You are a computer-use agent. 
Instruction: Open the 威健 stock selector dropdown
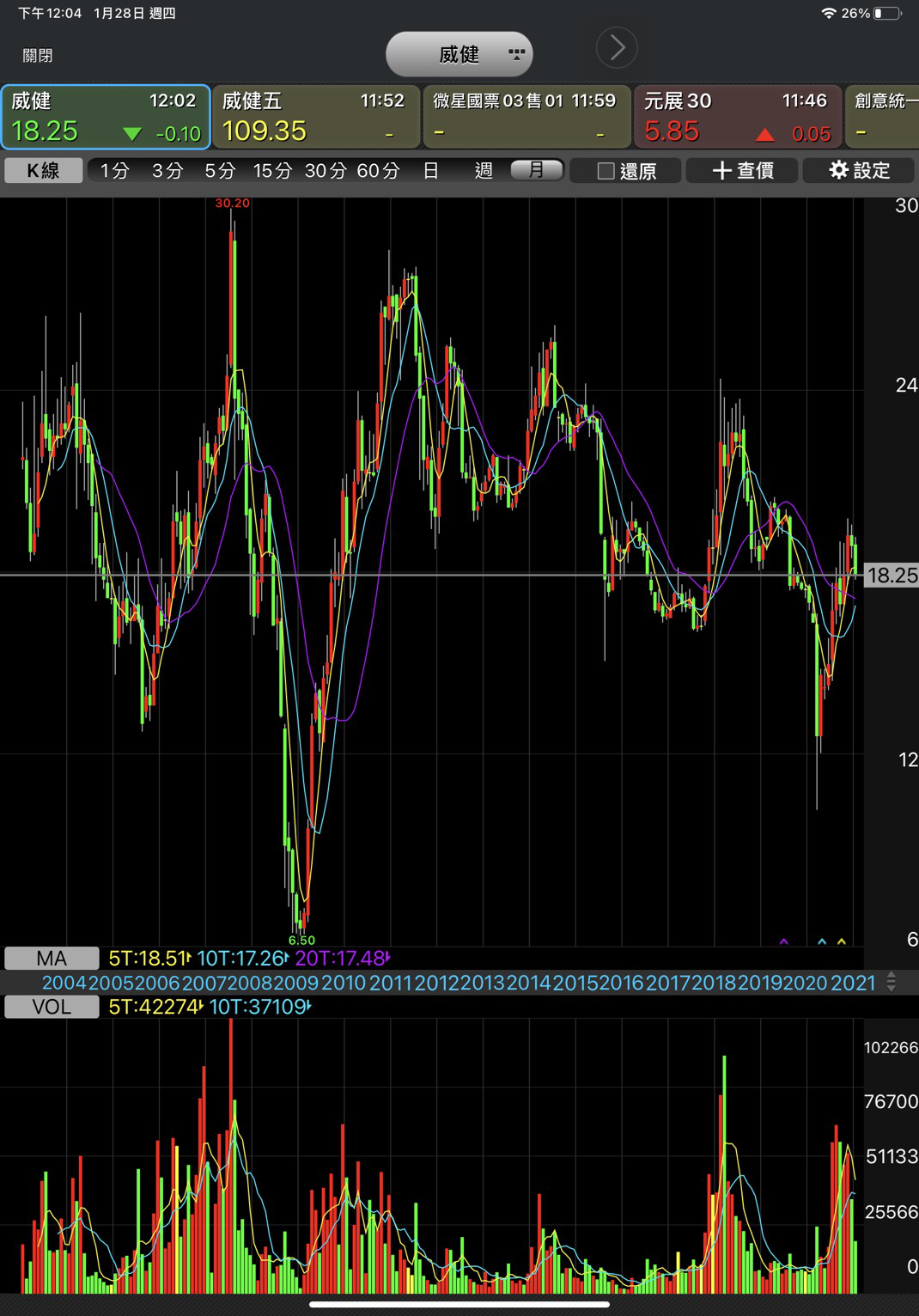click(x=459, y=55)
